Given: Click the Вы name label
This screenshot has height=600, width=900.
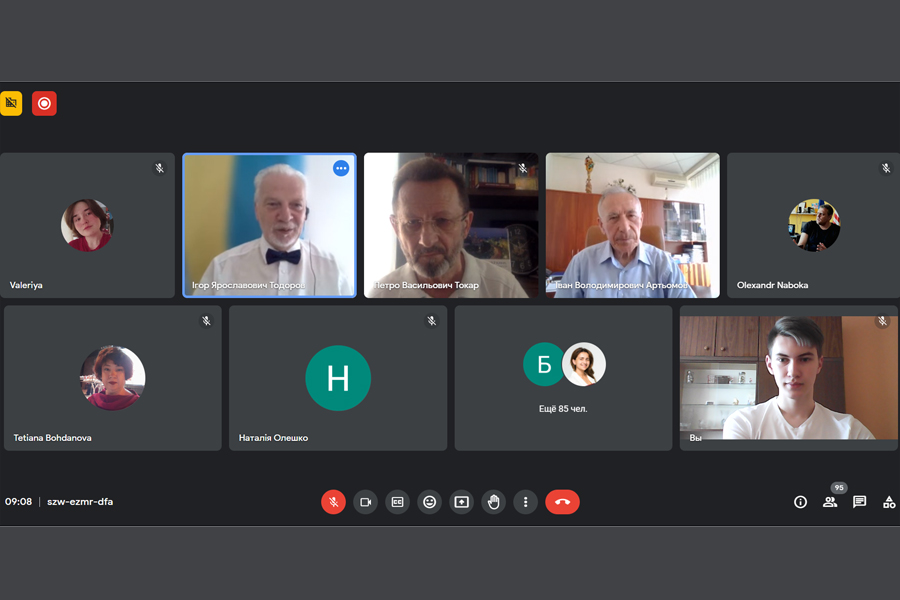Looking at the screenshot, I should pos(696,438).
